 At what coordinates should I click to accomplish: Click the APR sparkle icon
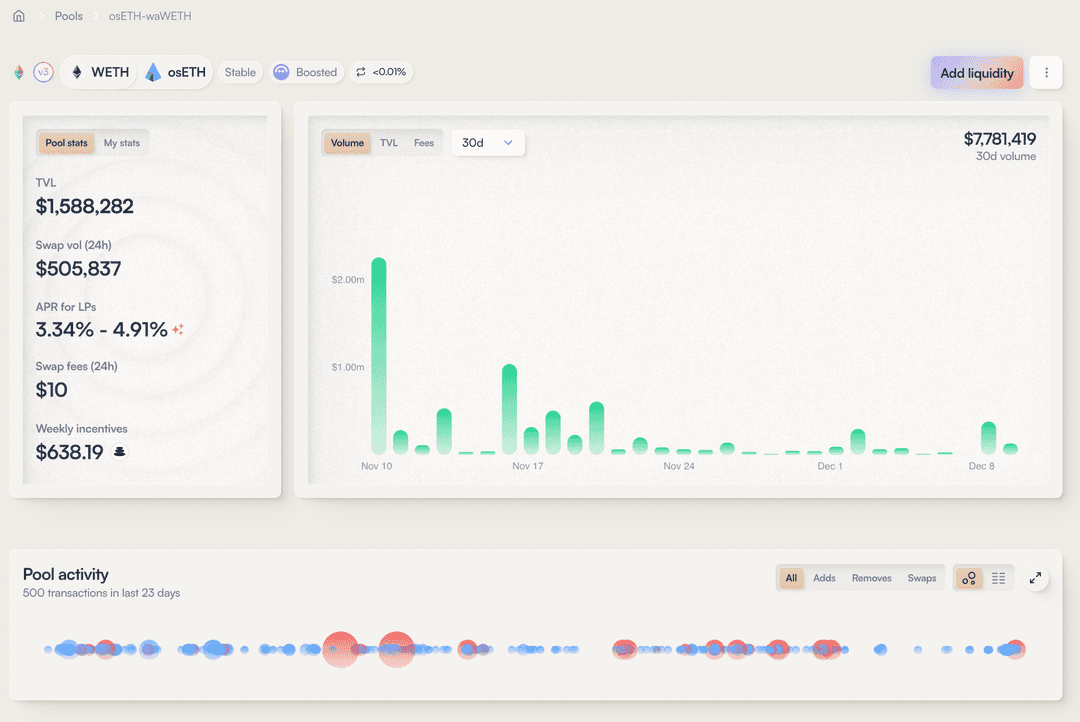(x=178, y=329)
